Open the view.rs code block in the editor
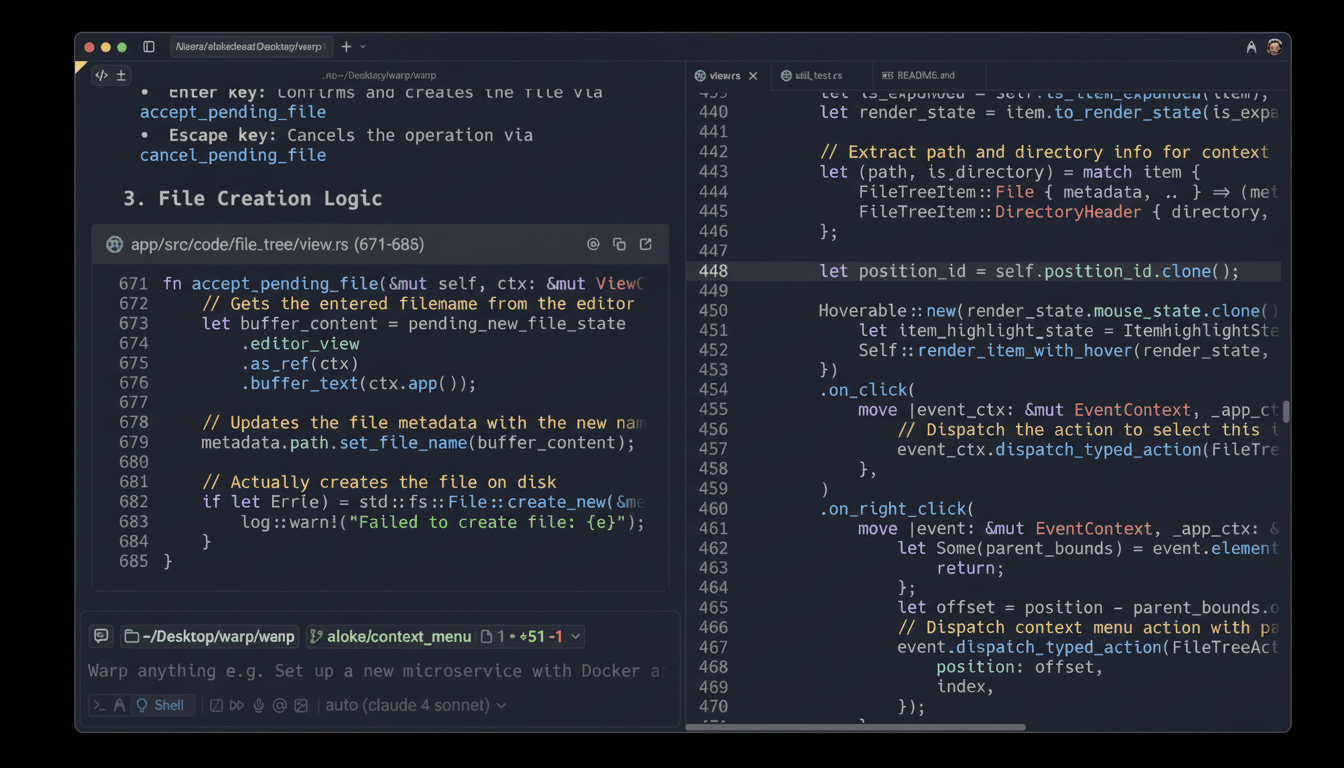The image size is (1344, 768). pos(645,244)
